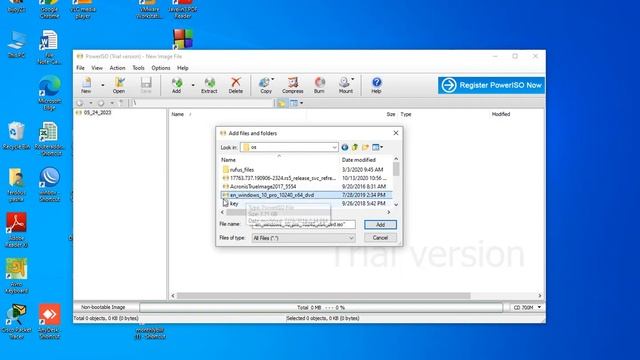Viewport: 640px width, 360px height.
Task: Click the Cancel button in dialog
Action: click(x=380, y=238)
